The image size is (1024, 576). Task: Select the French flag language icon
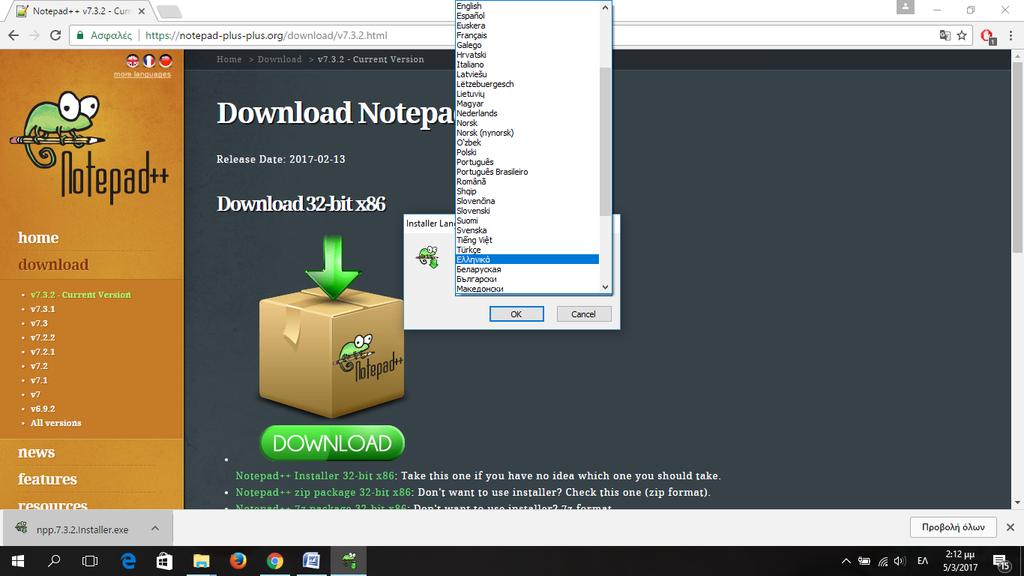[x=150, y=61]
